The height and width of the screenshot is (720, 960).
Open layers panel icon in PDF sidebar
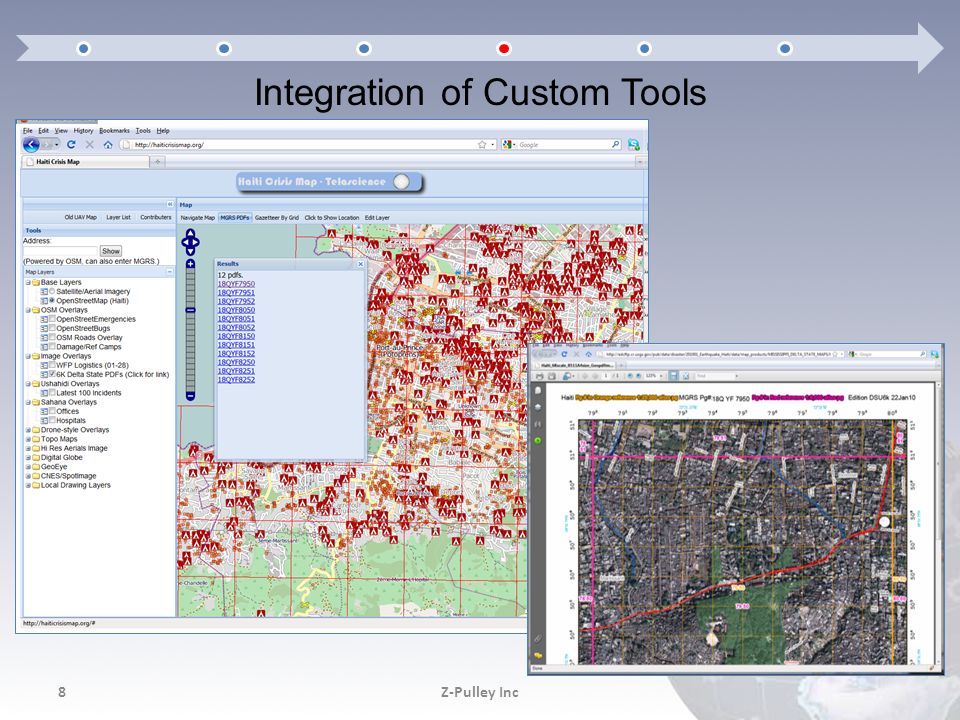click(x=538, y=407)
